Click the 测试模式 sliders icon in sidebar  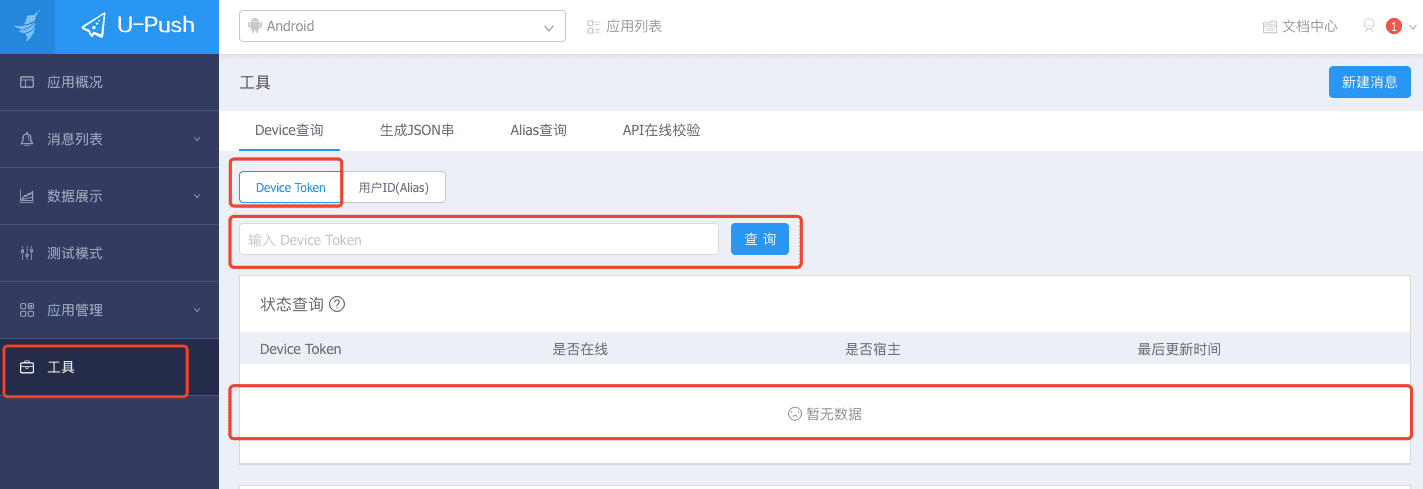pyautogui.click(x=28, y=253)
